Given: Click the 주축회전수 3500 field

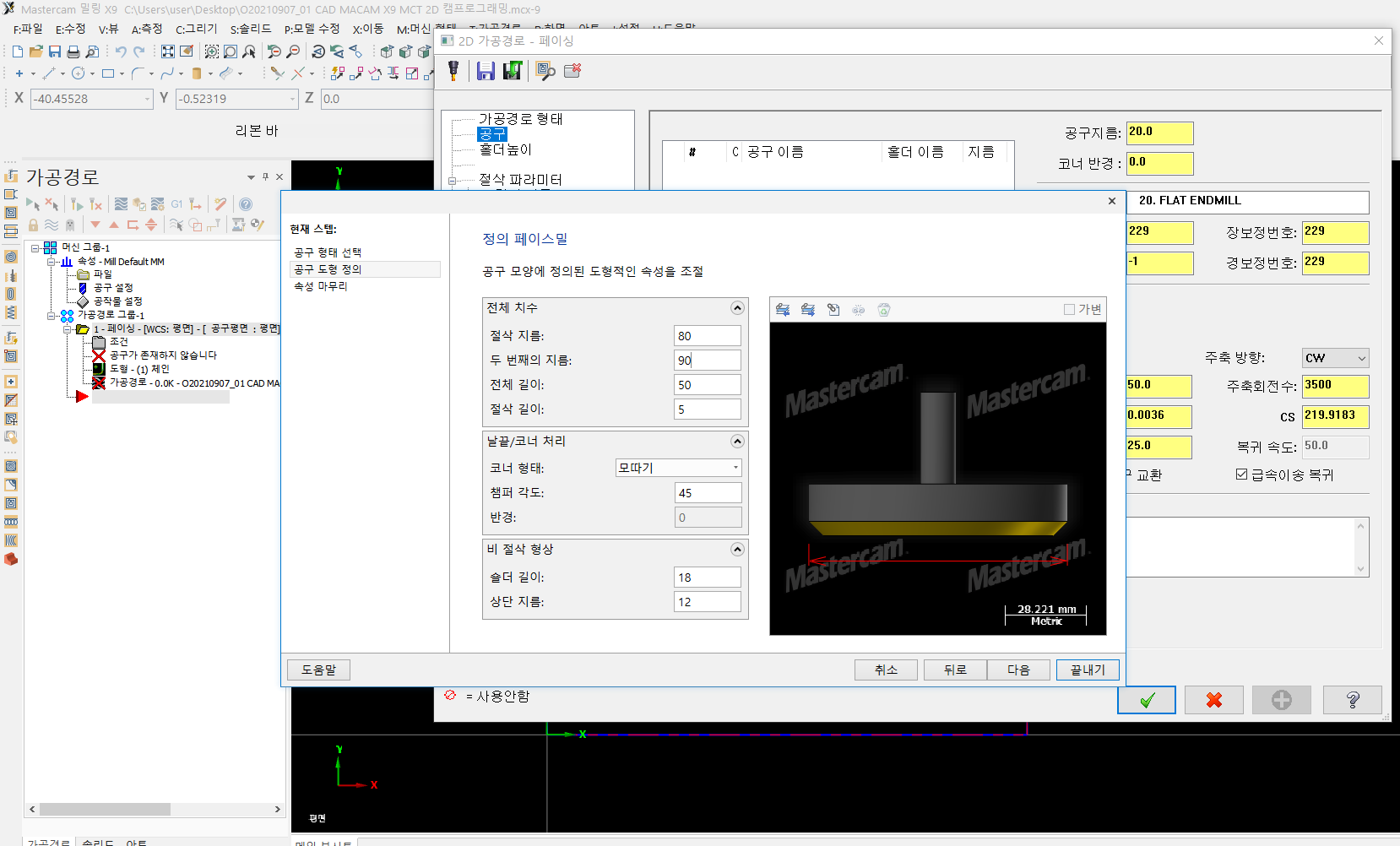Looking at the screenshot, I should pos(1335,387).
